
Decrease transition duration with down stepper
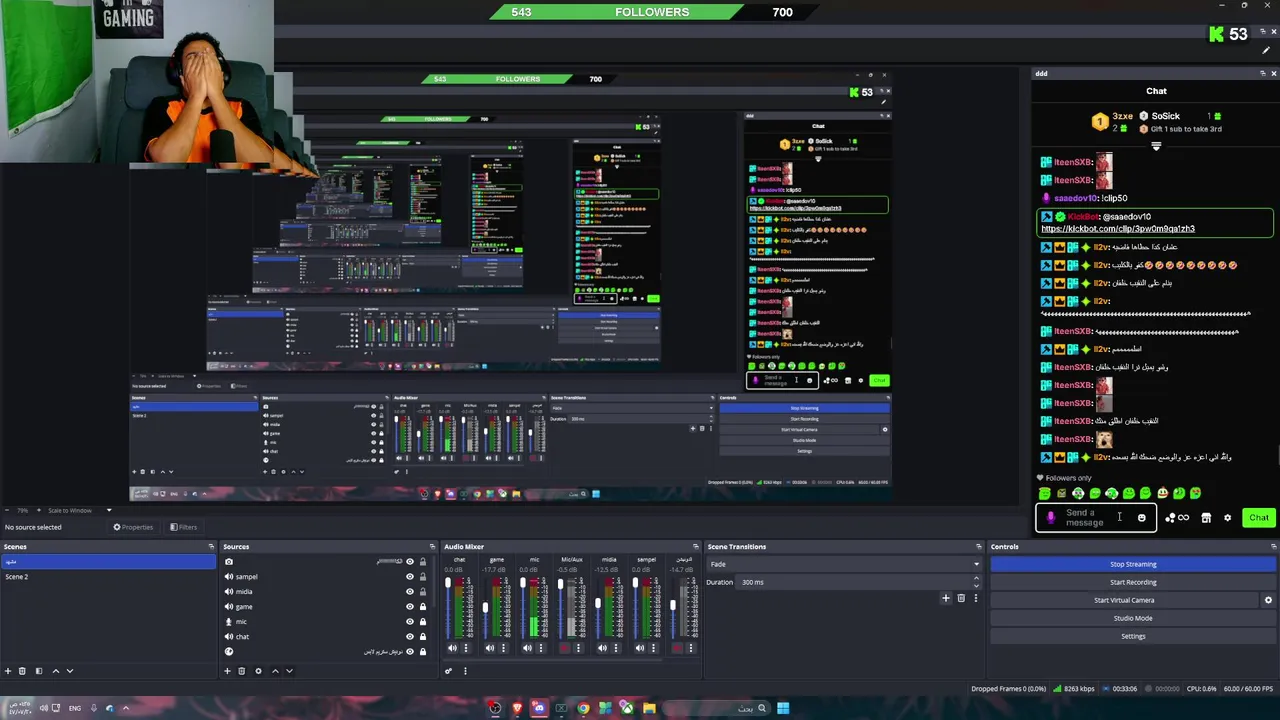point(977,585)
